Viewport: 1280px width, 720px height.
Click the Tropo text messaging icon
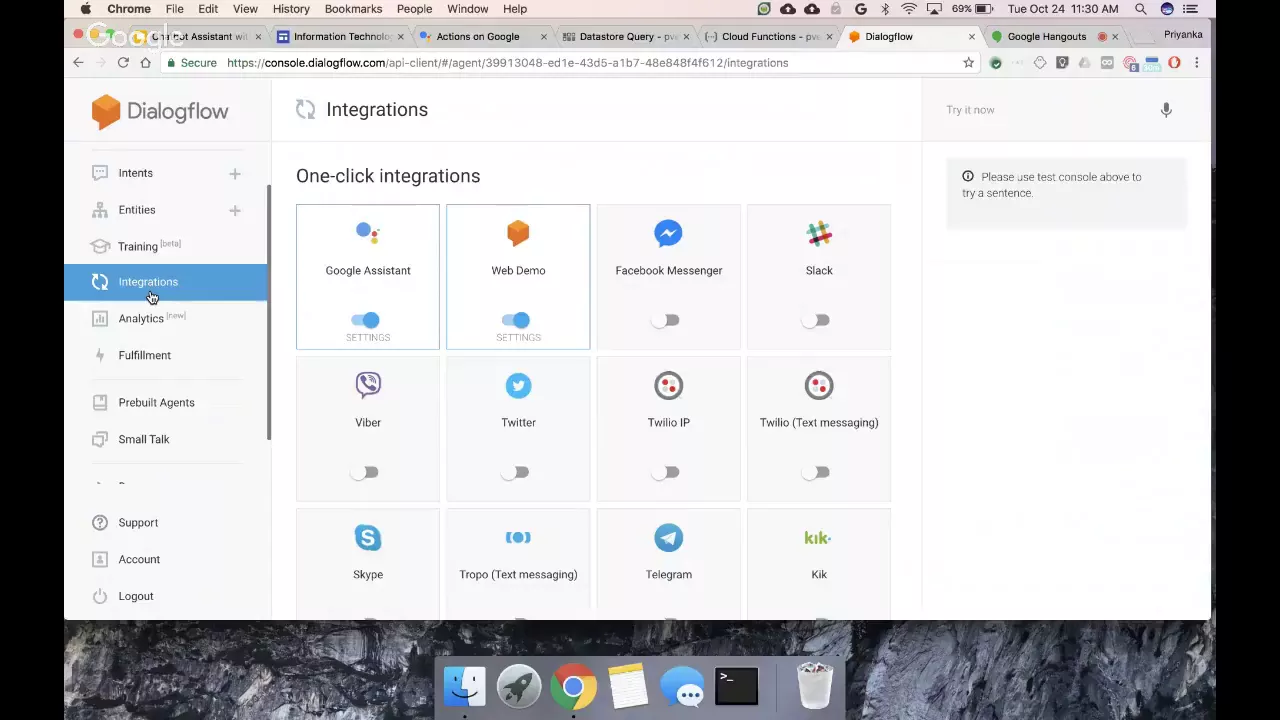518,537
